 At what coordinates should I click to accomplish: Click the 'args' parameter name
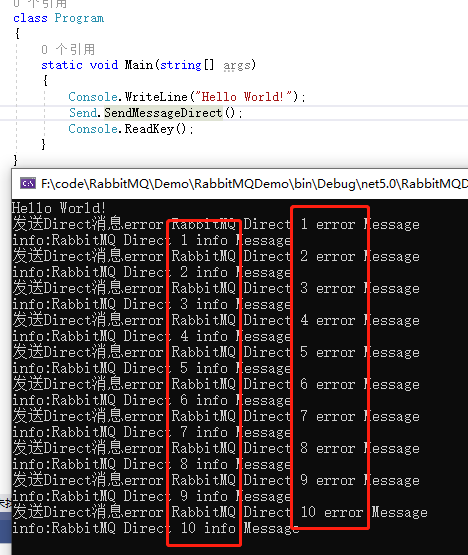click(x=237, y=65)
